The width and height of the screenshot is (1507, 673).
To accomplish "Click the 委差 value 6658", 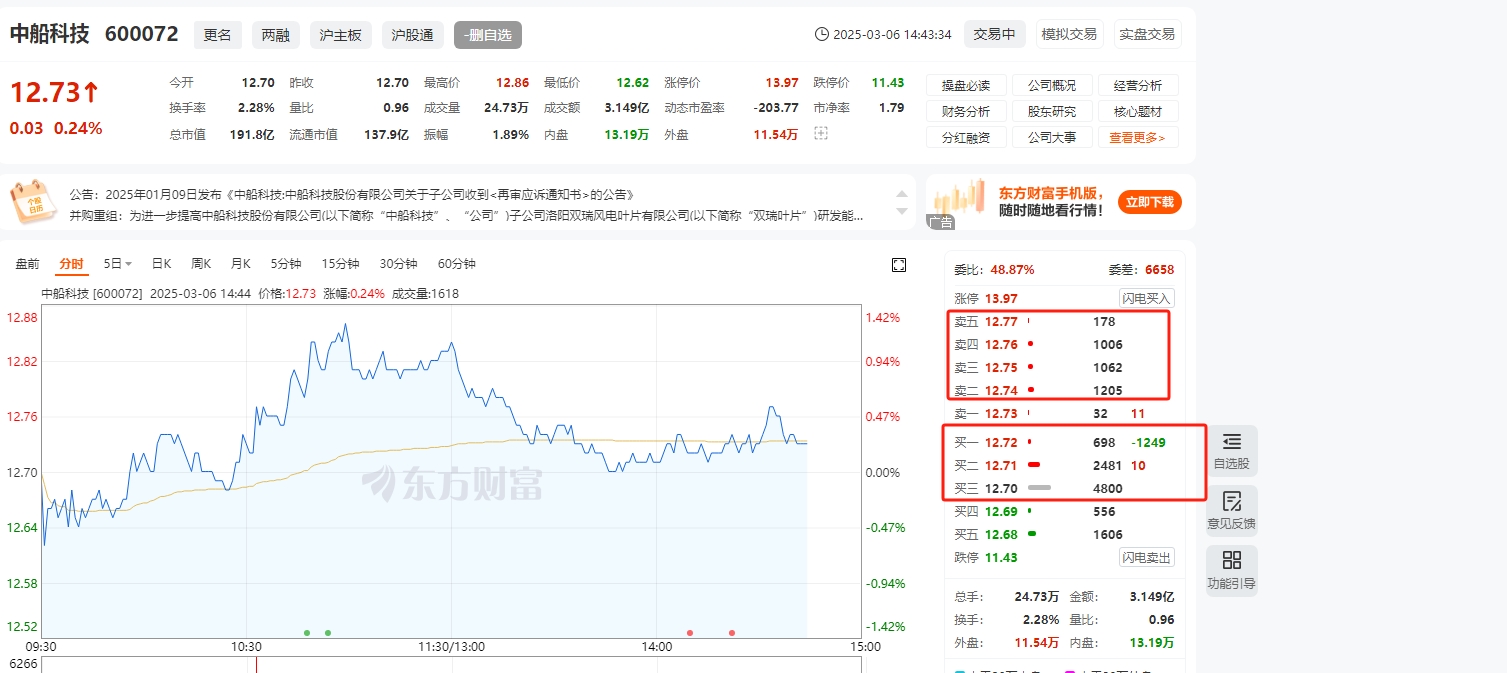I will point(1159,270).
